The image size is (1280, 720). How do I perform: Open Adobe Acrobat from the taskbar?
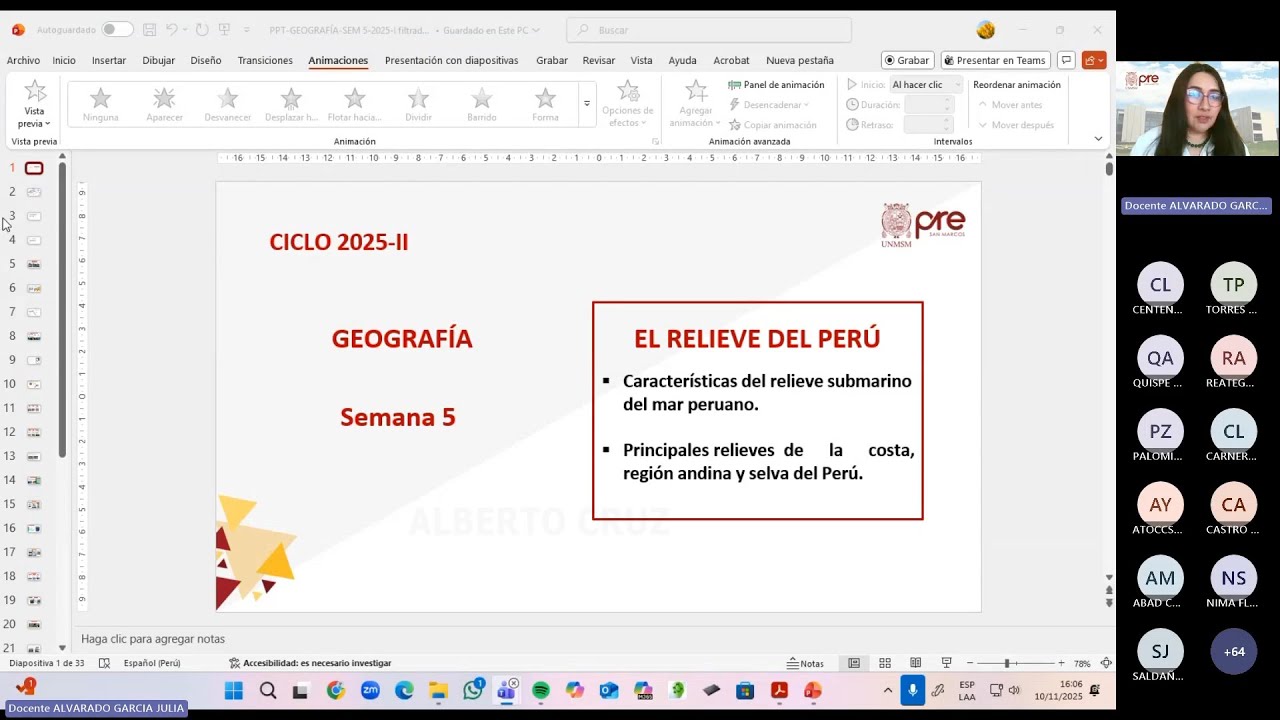point(779,690)
